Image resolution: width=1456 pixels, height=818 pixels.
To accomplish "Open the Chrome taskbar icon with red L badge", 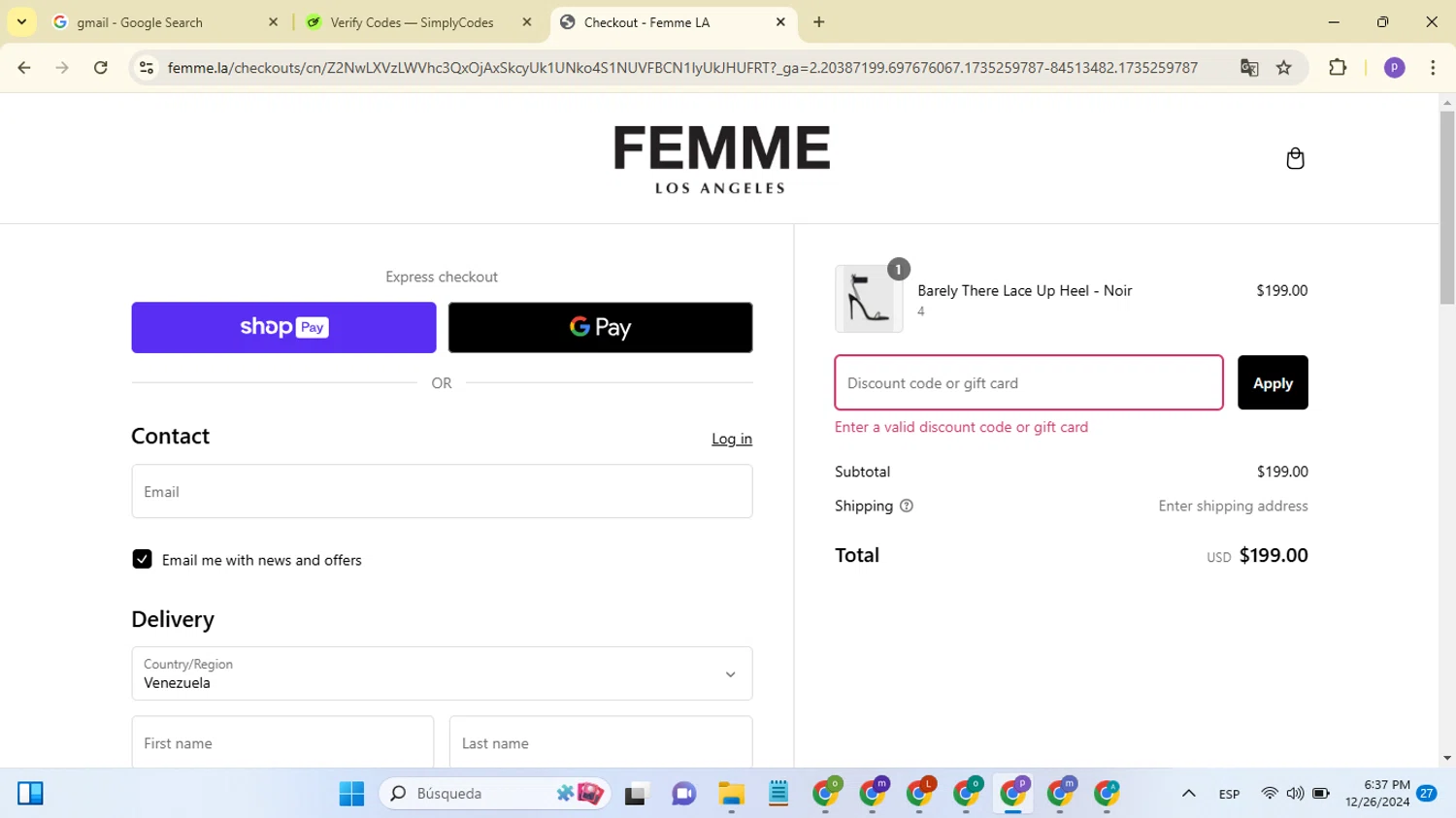I will (919, 794).
